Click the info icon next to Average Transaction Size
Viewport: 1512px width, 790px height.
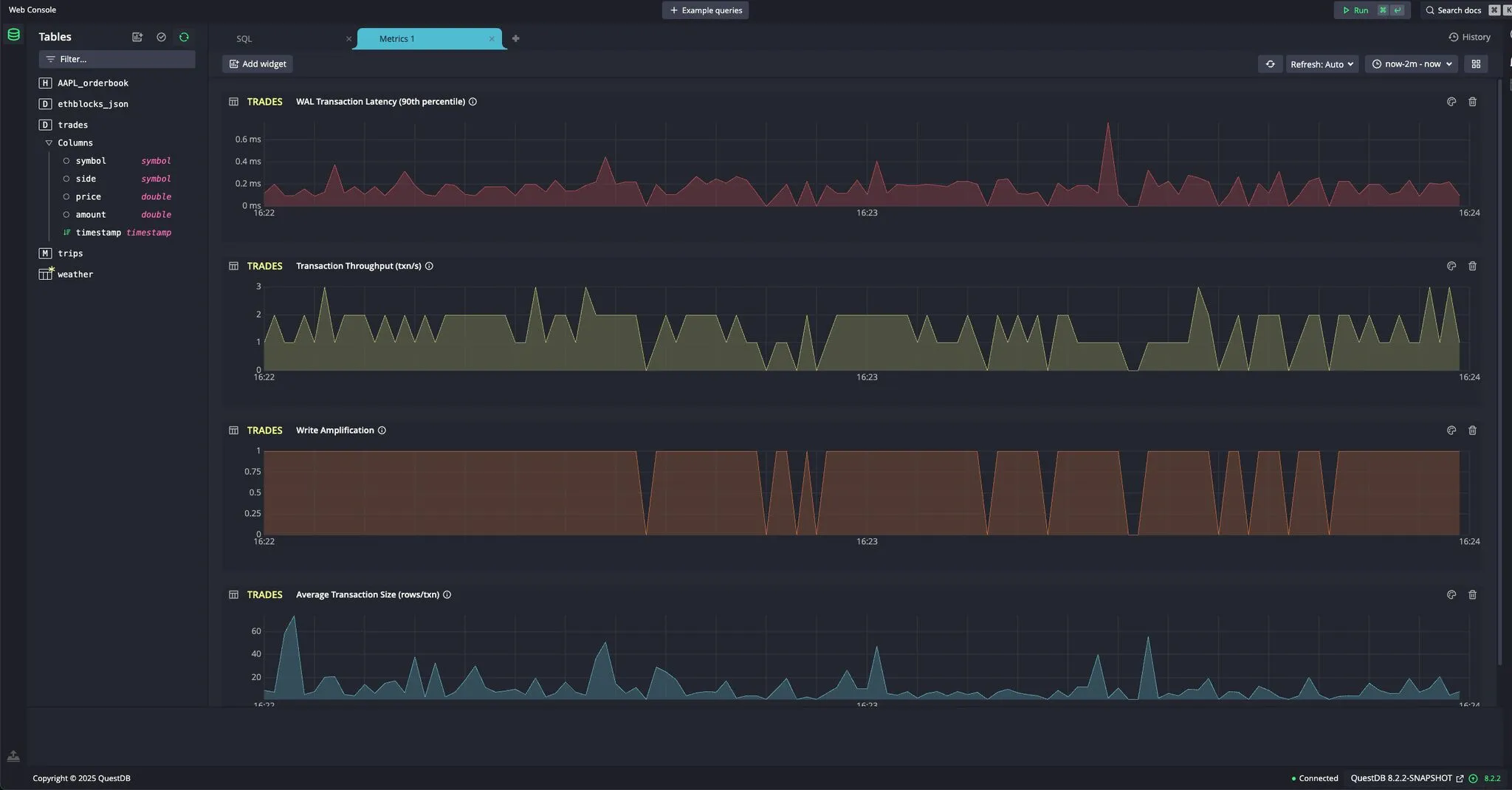click(447, 594)
